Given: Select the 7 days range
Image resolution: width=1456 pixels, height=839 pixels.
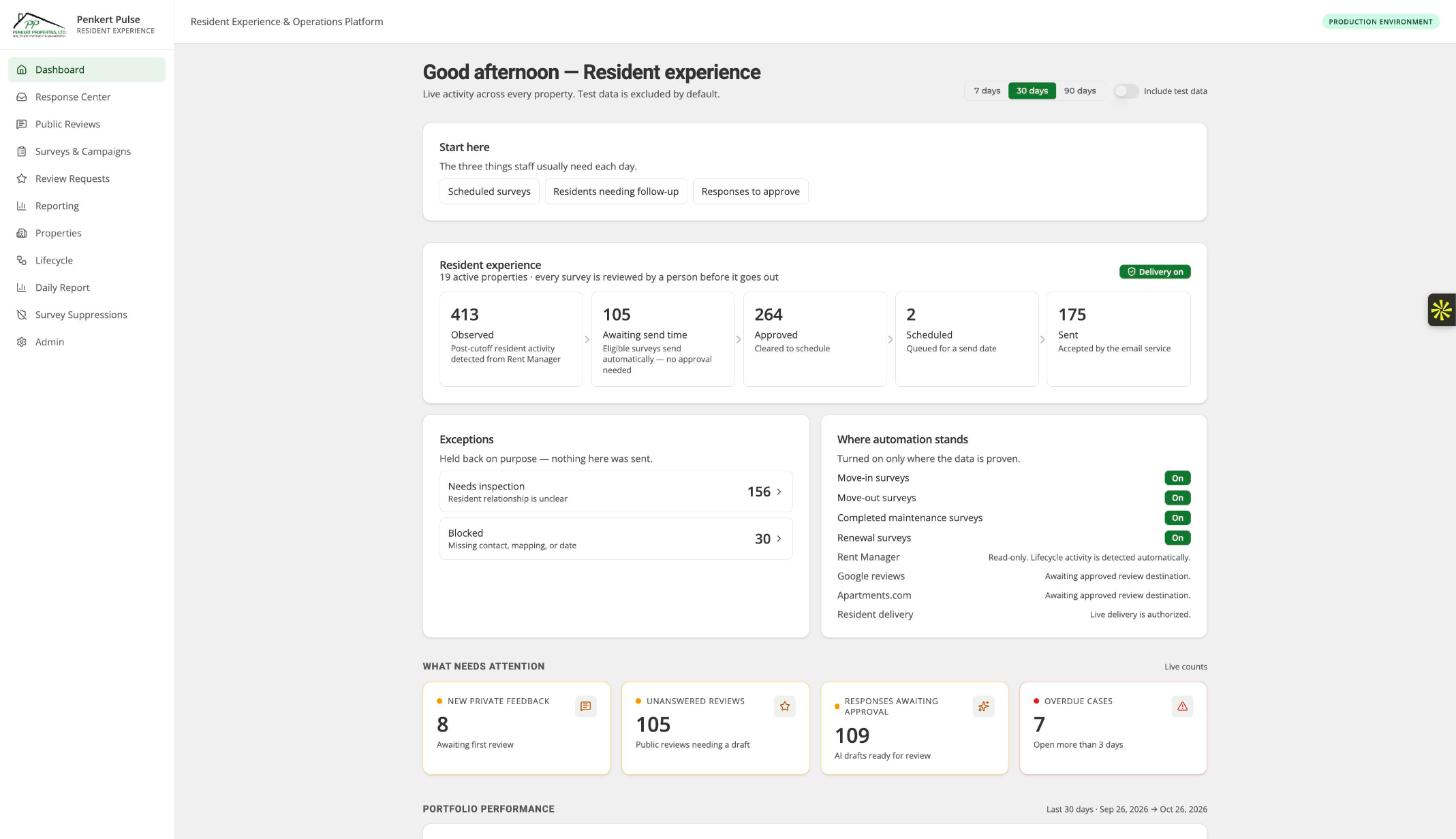Looking at the screenshot, I should click(x=987, y=91).
